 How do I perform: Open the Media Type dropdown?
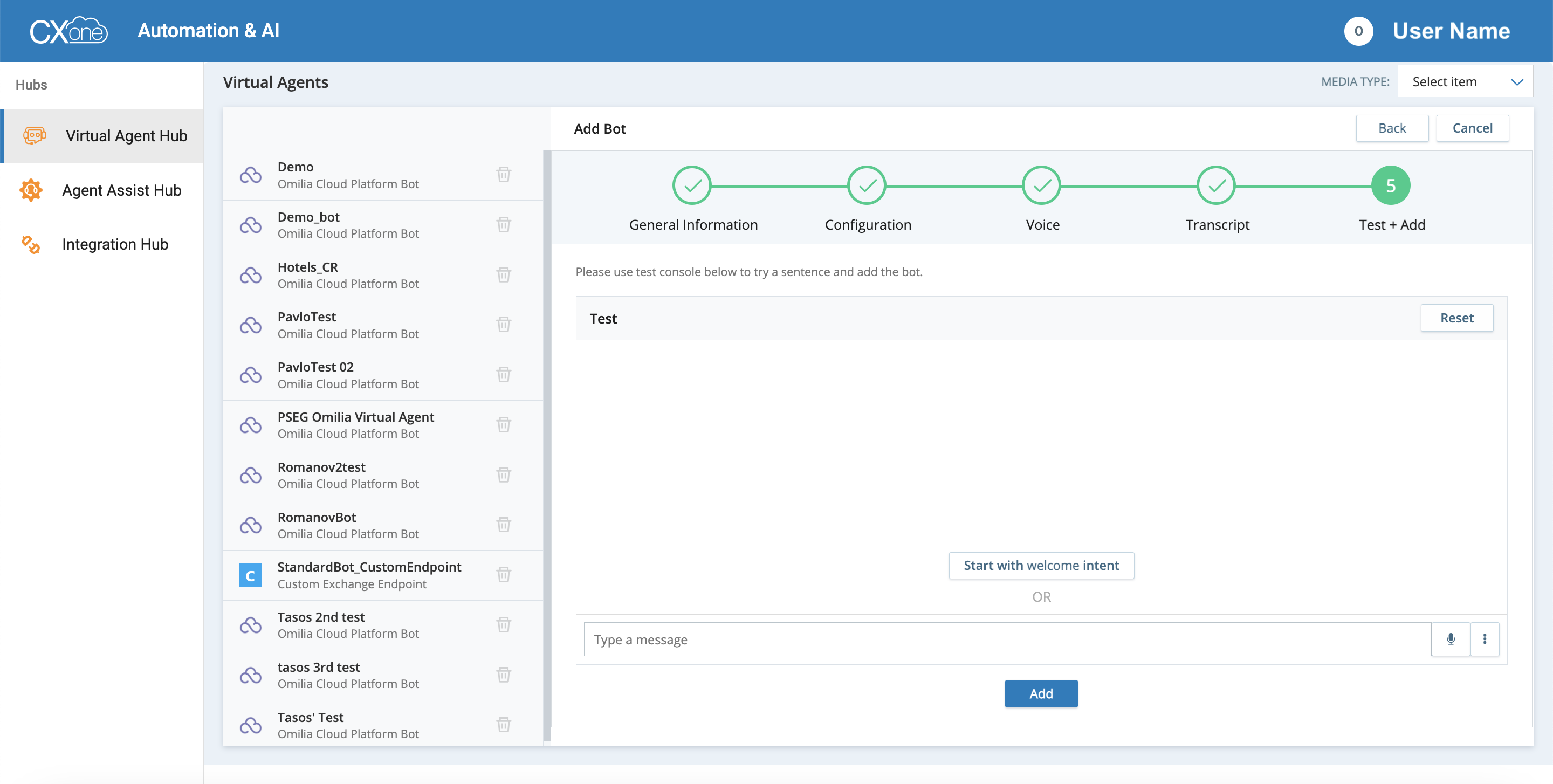(1465, 82)
